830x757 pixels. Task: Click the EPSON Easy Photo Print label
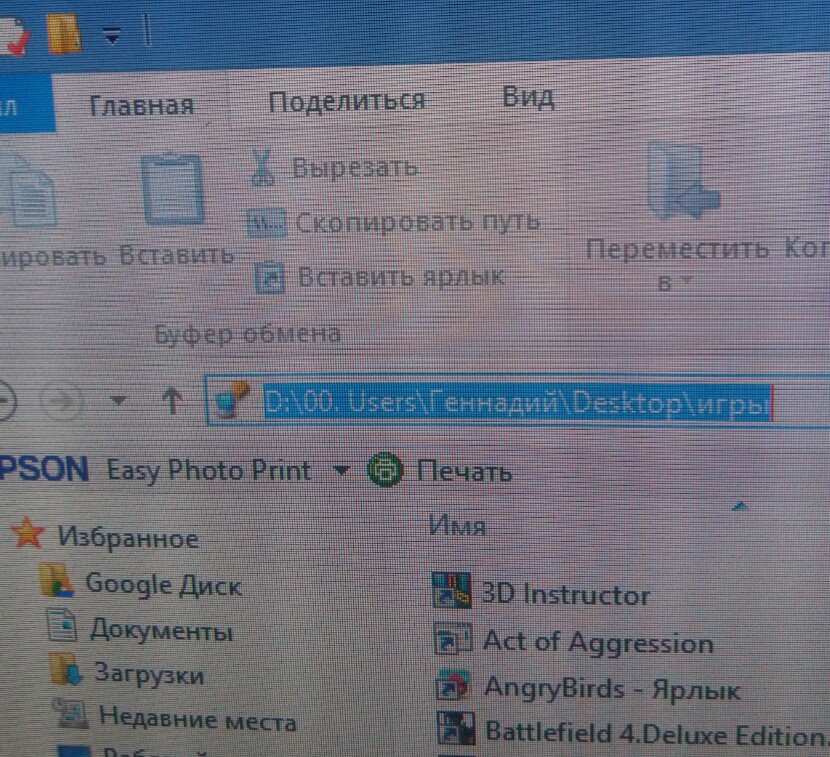(x=156, y=470)
